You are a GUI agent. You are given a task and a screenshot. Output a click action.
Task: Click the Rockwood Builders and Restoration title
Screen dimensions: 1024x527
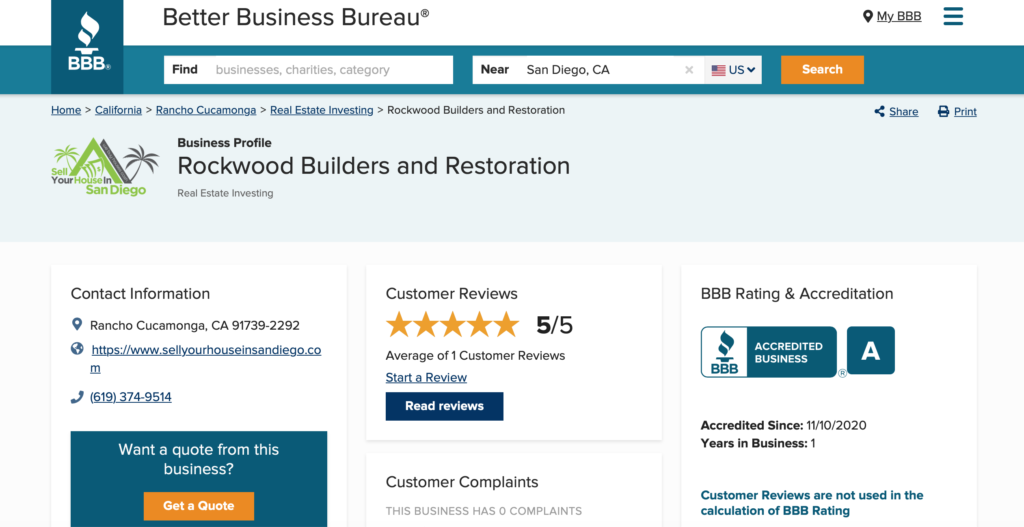(374, 166)
